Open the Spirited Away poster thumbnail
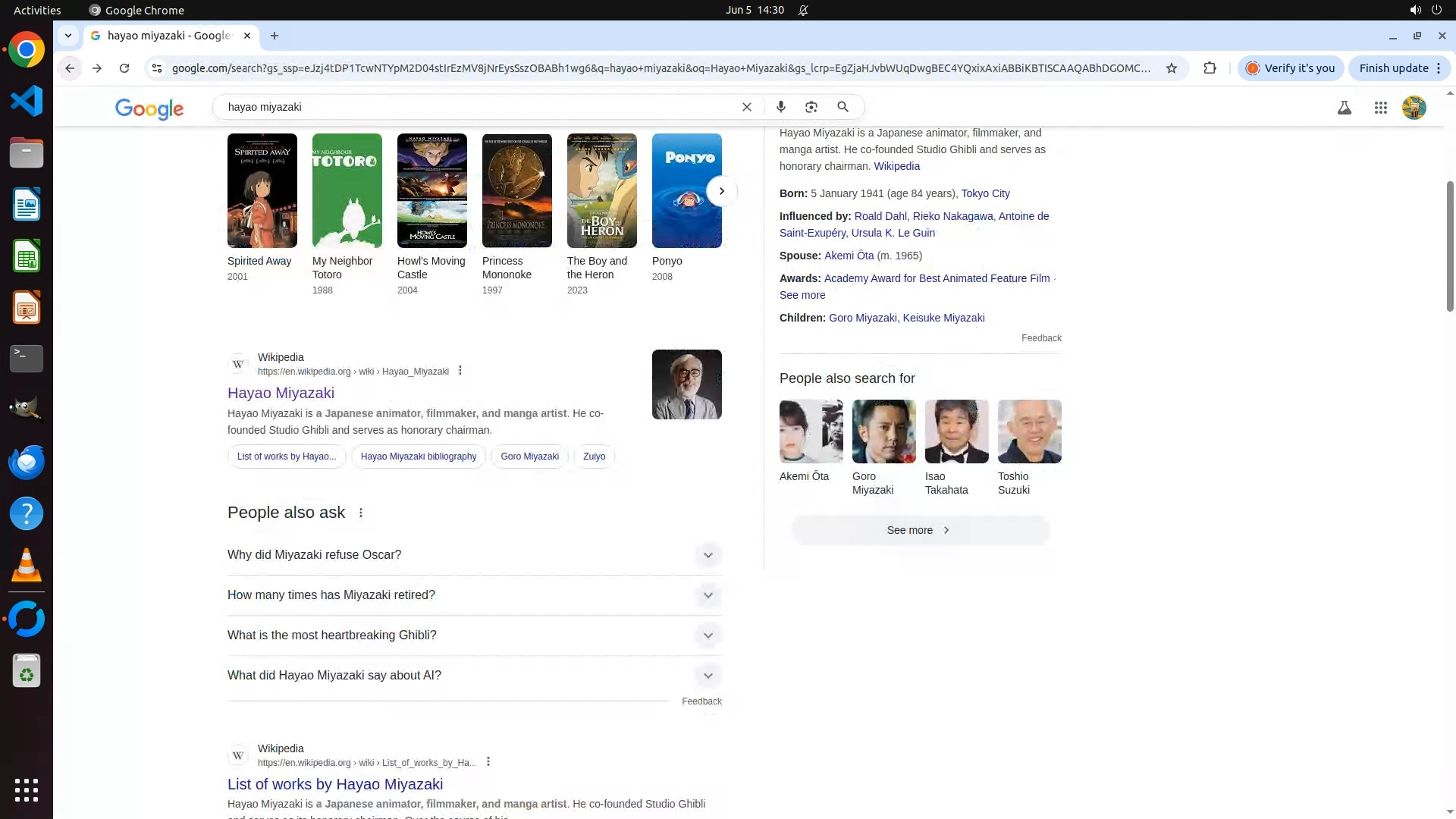This screenshot has height=819, width=1456. (262, 190)
